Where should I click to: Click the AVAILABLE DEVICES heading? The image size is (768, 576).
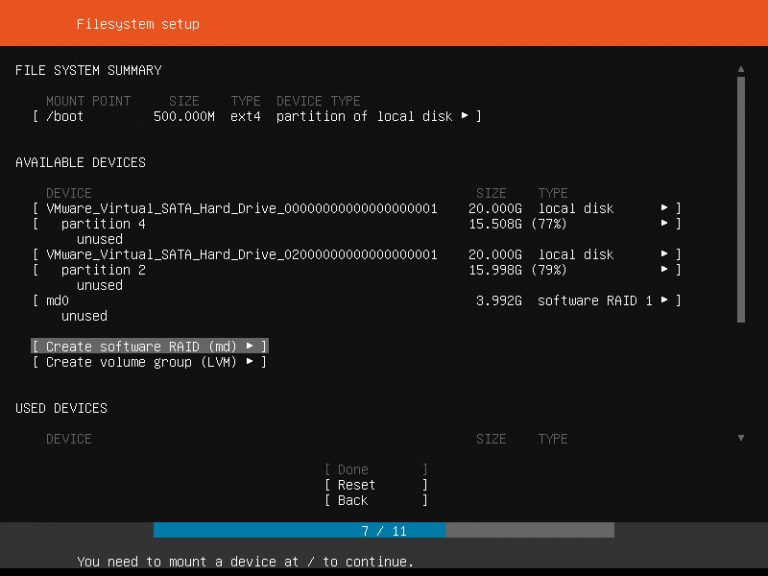(80, 163)
